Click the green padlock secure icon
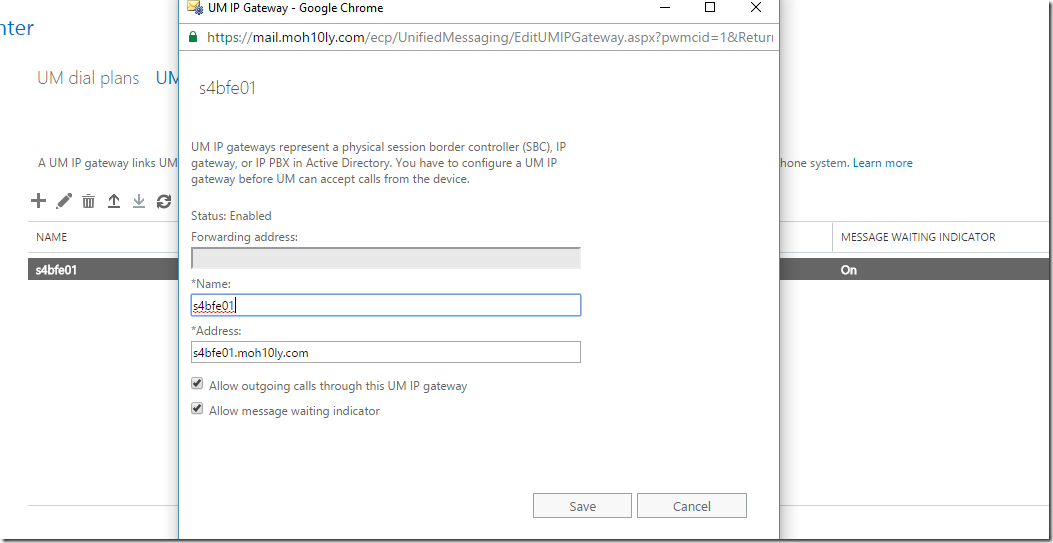1053x543 pixels. point(193,37)
